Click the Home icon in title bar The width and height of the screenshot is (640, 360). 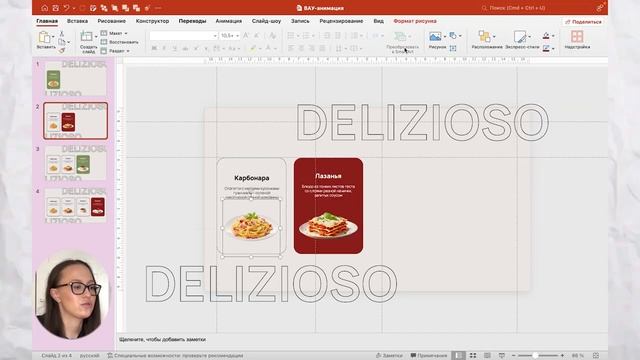click(44, 8)
